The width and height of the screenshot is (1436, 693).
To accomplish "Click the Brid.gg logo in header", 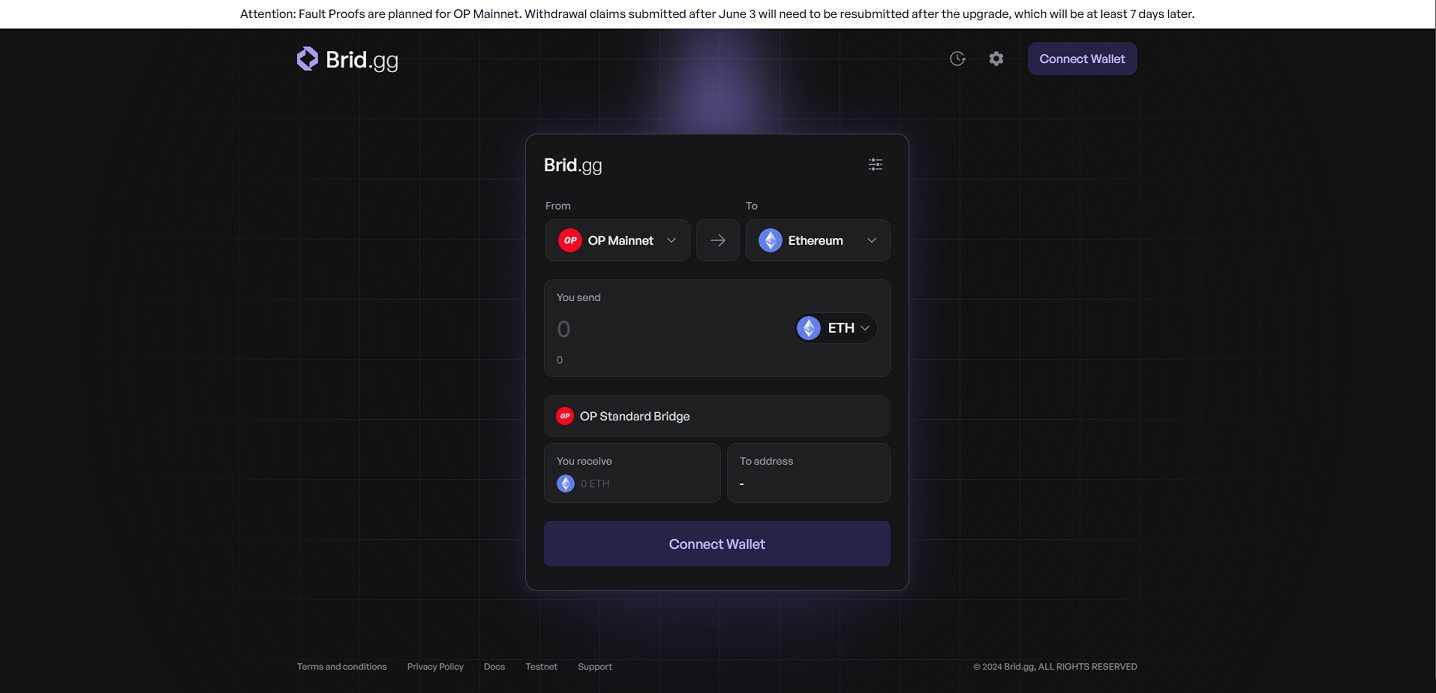I will click(348, 60).
